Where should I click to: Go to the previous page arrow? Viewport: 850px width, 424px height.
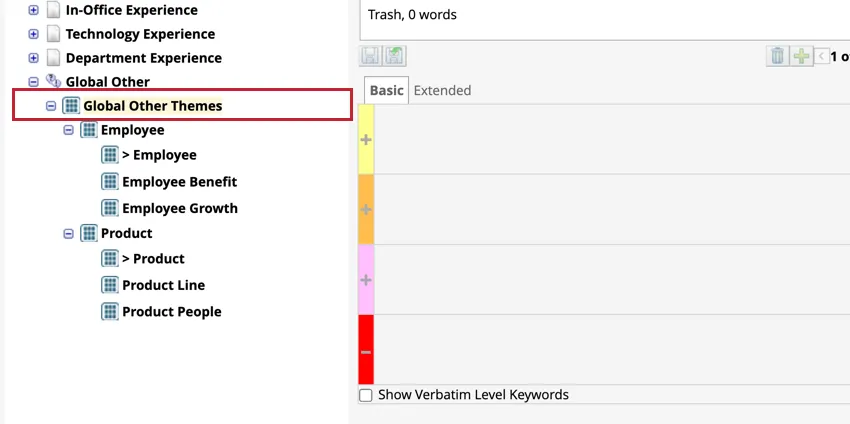(x=822, y=56)
